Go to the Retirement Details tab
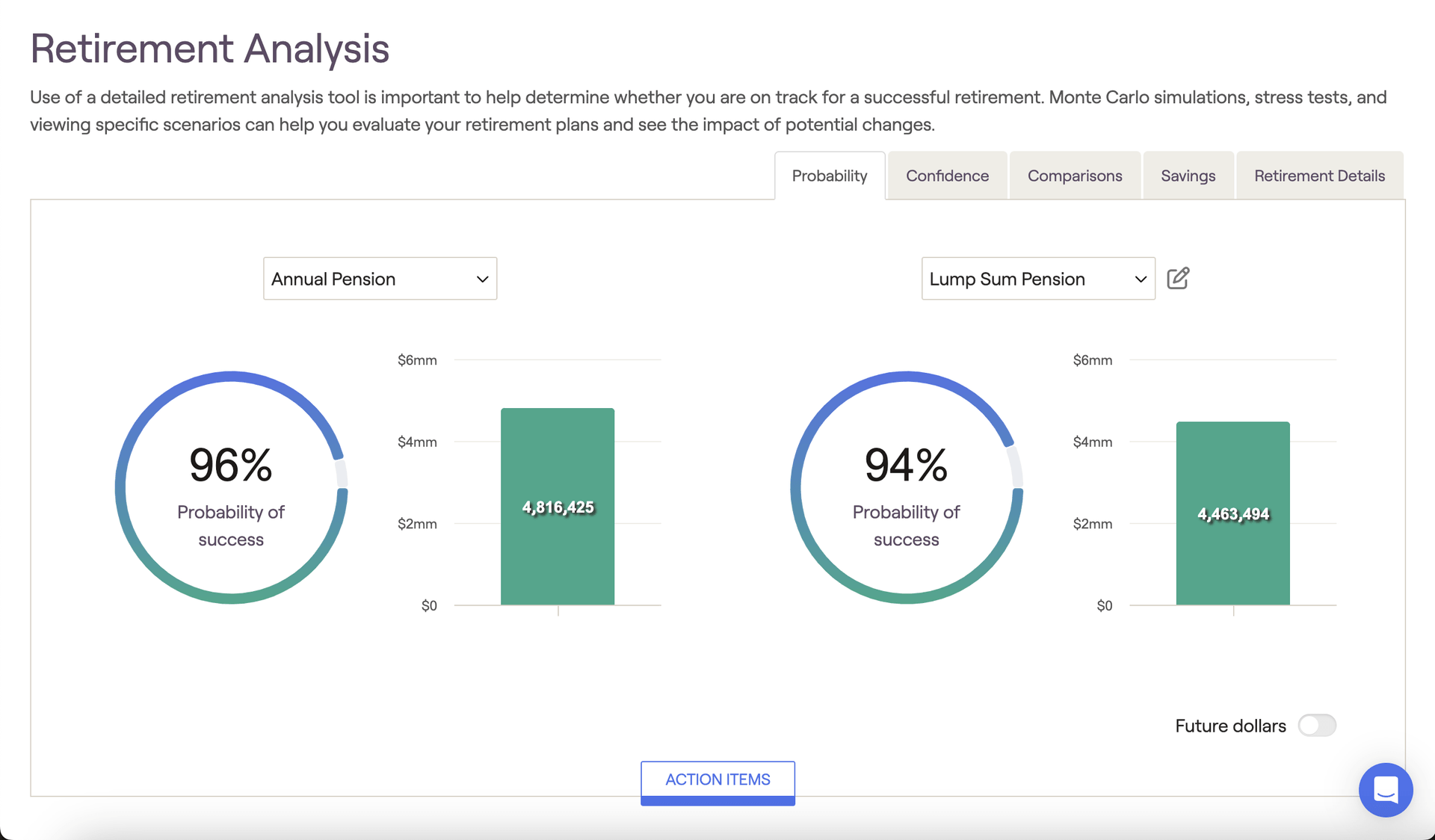 click(1319, 176)
